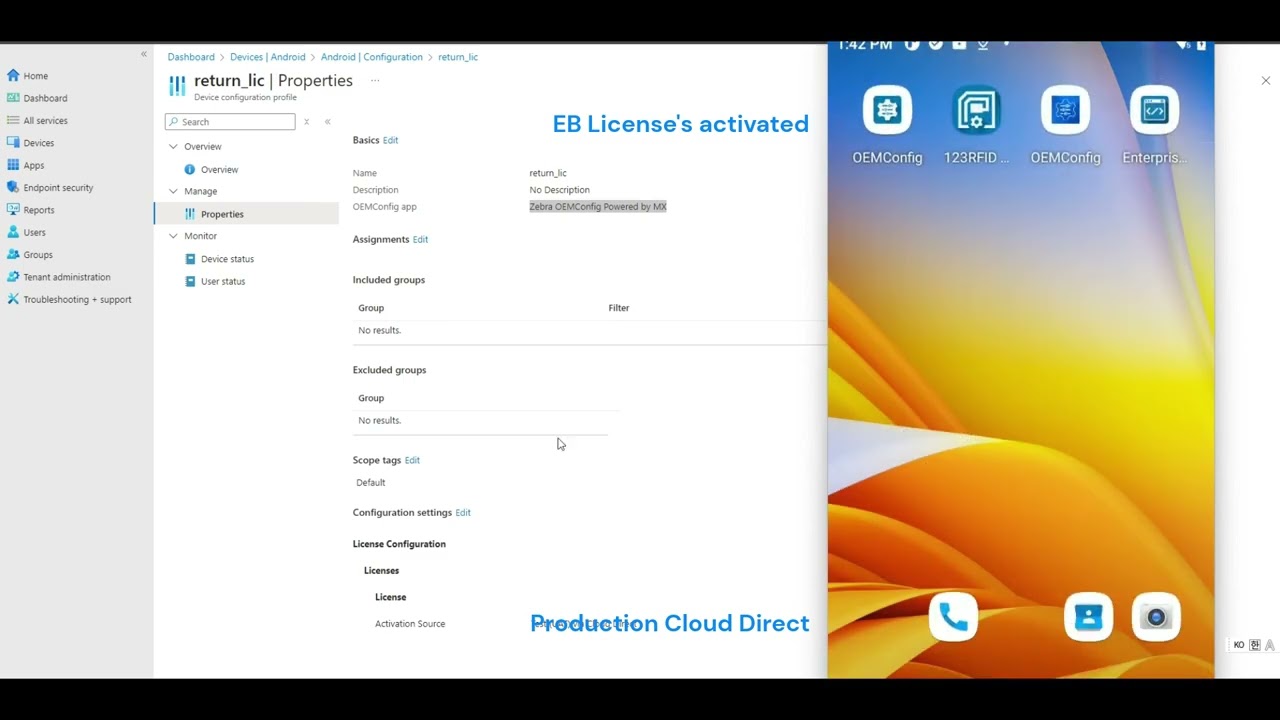The image size is (1280, 720).
Task: Collapse the Overview section in profile navigation
Action: coord(173,146)
